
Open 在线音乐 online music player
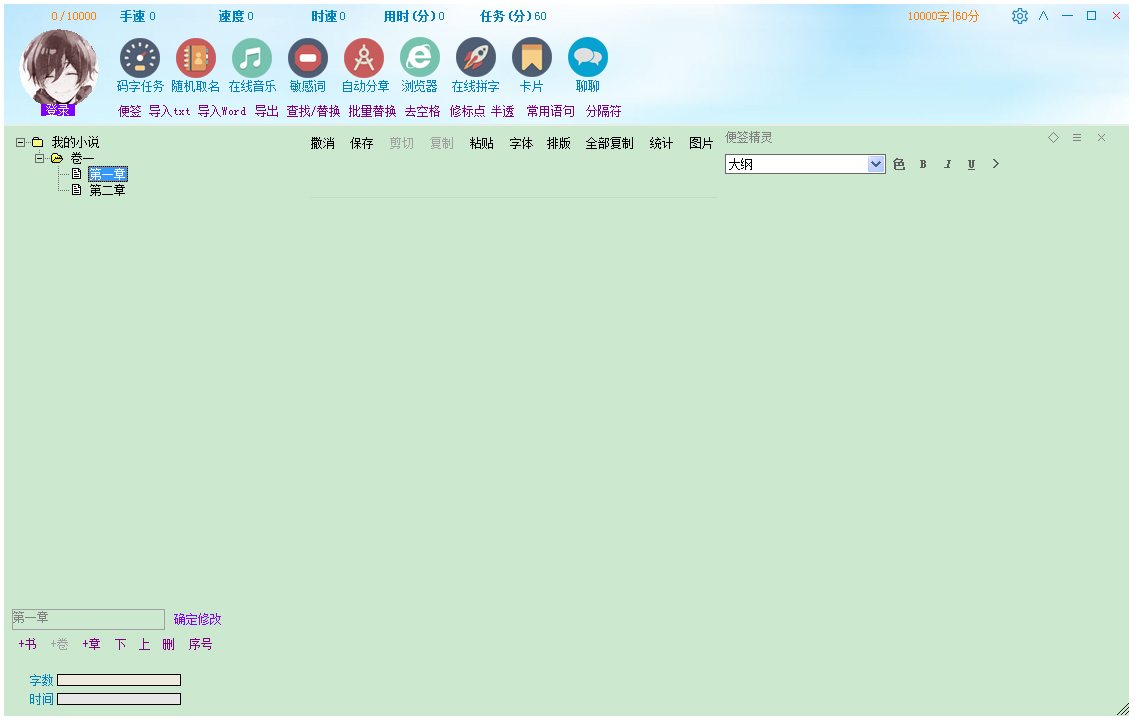[252, 58]
